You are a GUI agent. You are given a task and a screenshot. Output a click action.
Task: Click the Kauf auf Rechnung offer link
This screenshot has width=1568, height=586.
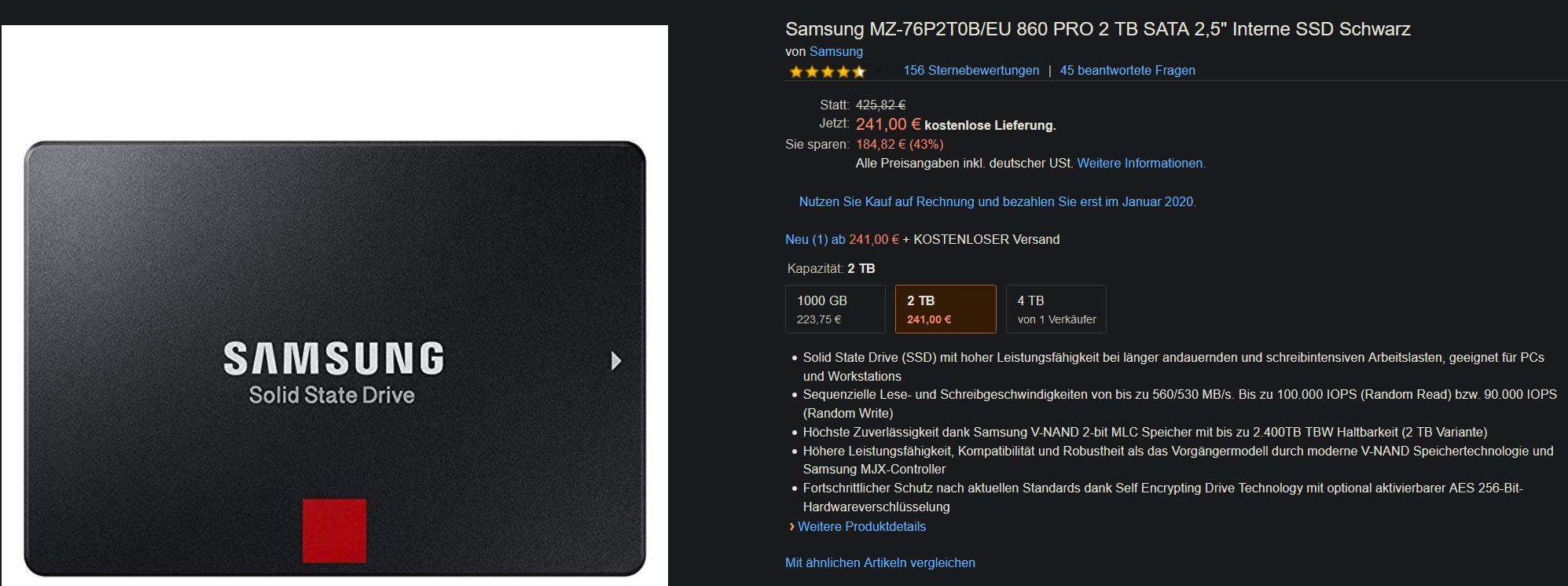(997, 201)
